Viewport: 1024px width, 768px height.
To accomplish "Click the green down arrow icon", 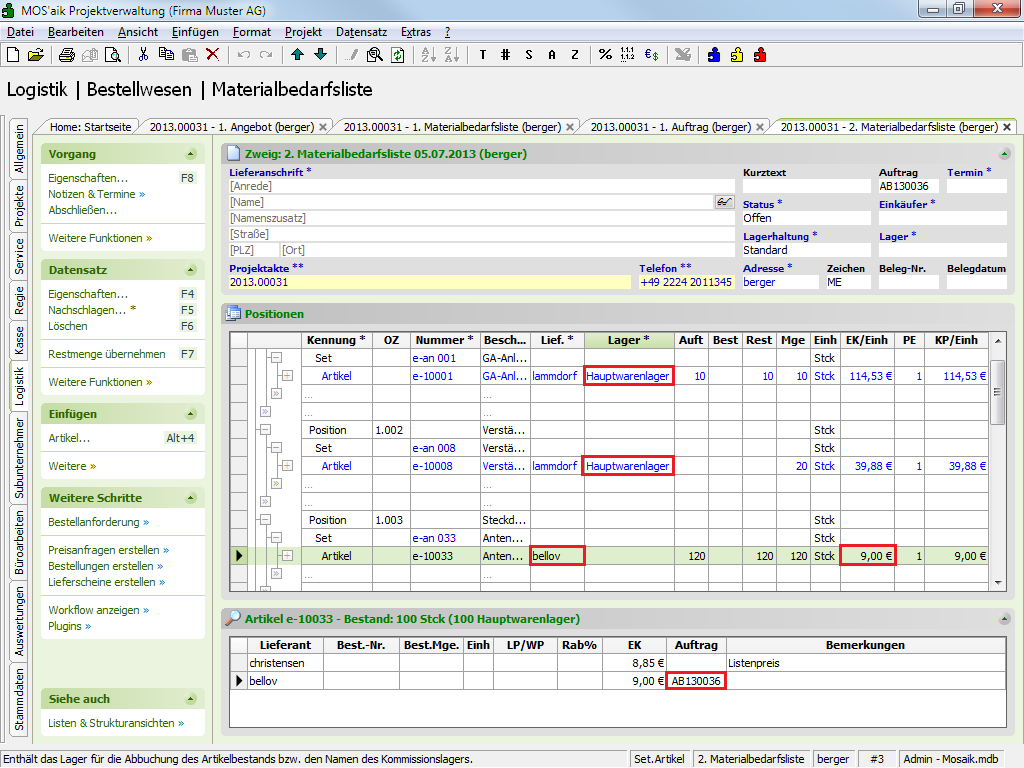I will [x=321, y=55].
